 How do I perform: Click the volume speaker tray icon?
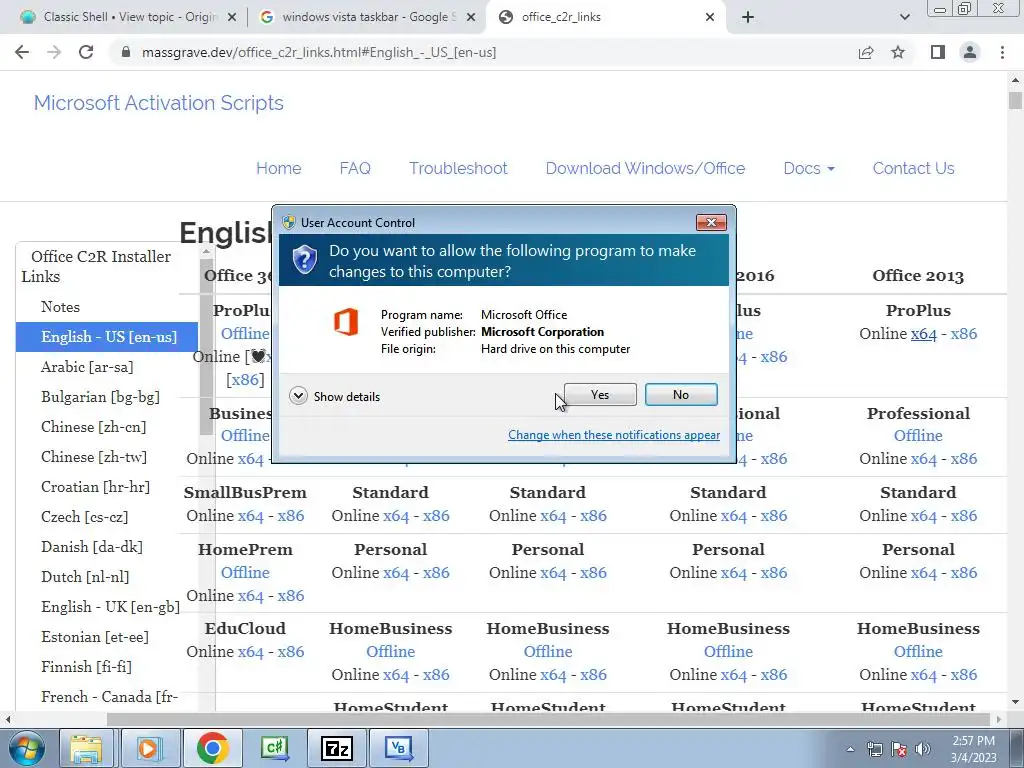pos(923,749)
